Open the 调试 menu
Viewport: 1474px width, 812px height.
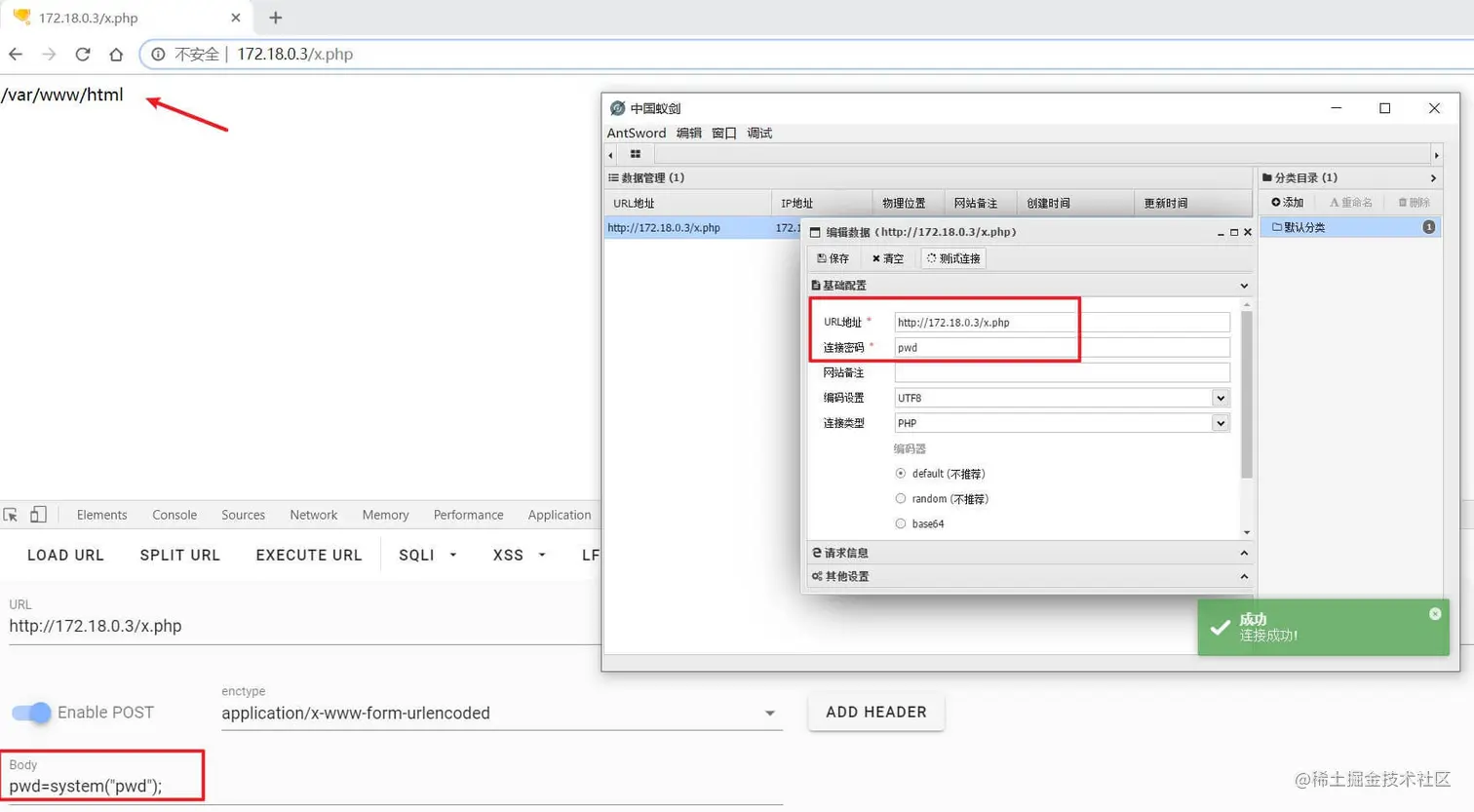pyautogui.click(x=759, y=134)
